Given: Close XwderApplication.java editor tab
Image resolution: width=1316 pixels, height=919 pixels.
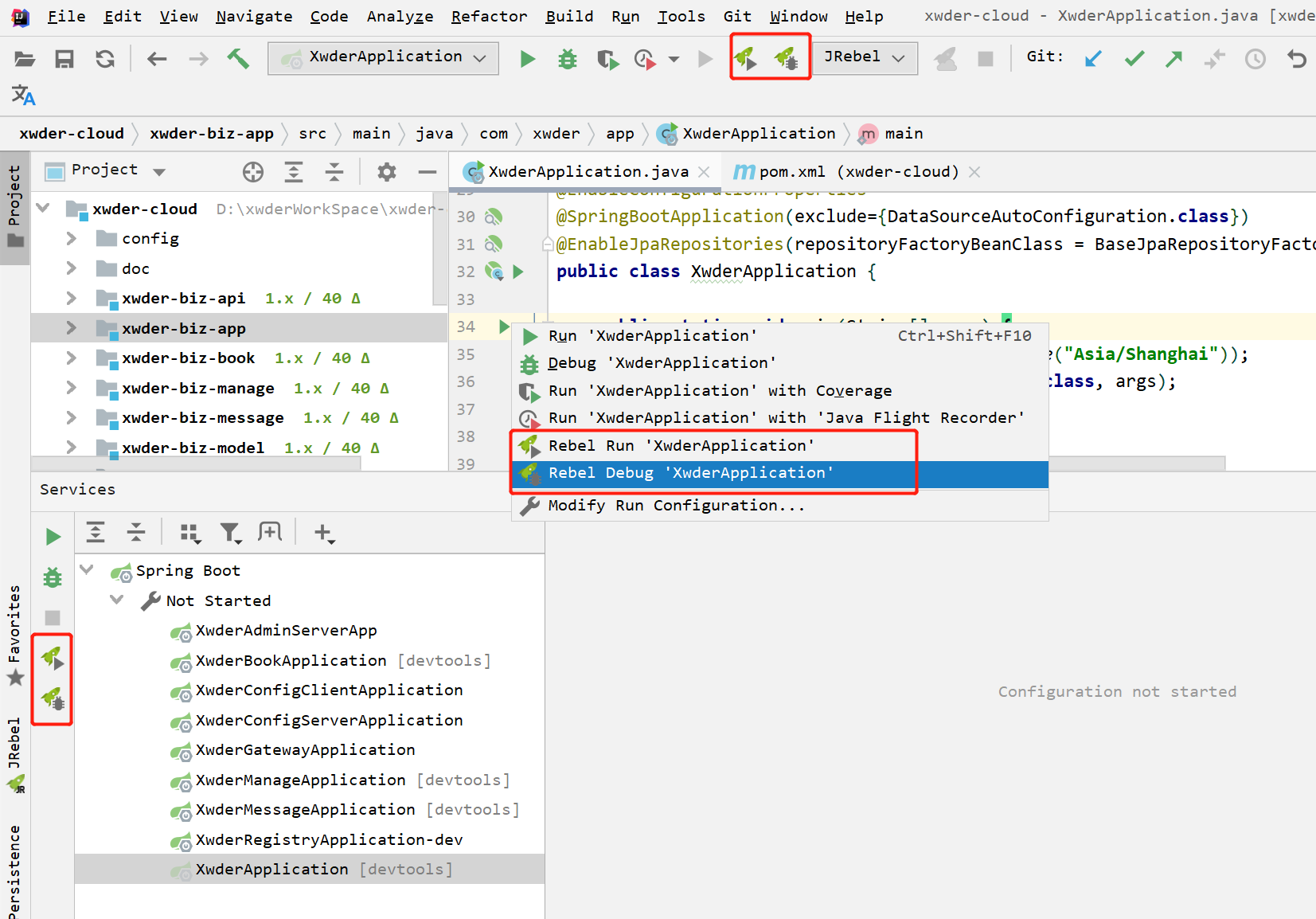Looking at the screenshot, I should [704, 172].
